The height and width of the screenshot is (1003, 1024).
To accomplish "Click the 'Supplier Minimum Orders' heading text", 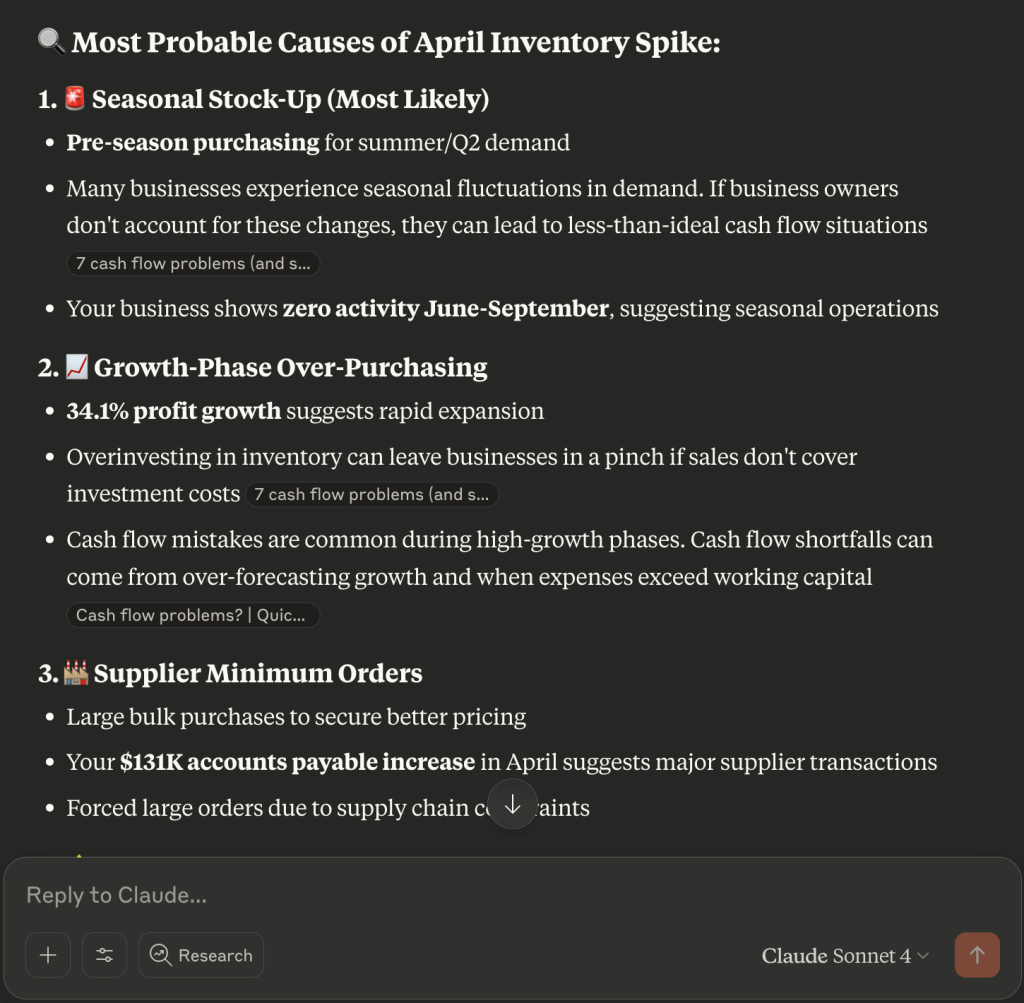I will click(258, 673).
